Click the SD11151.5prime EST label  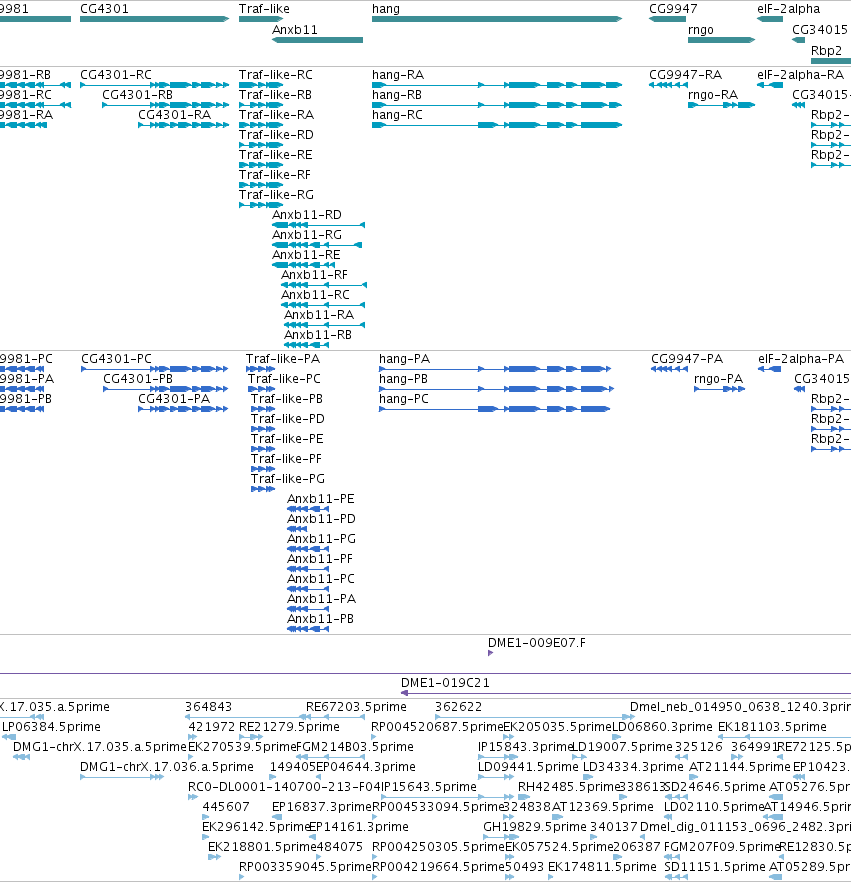pyautogui.click(x=717, y=867)
